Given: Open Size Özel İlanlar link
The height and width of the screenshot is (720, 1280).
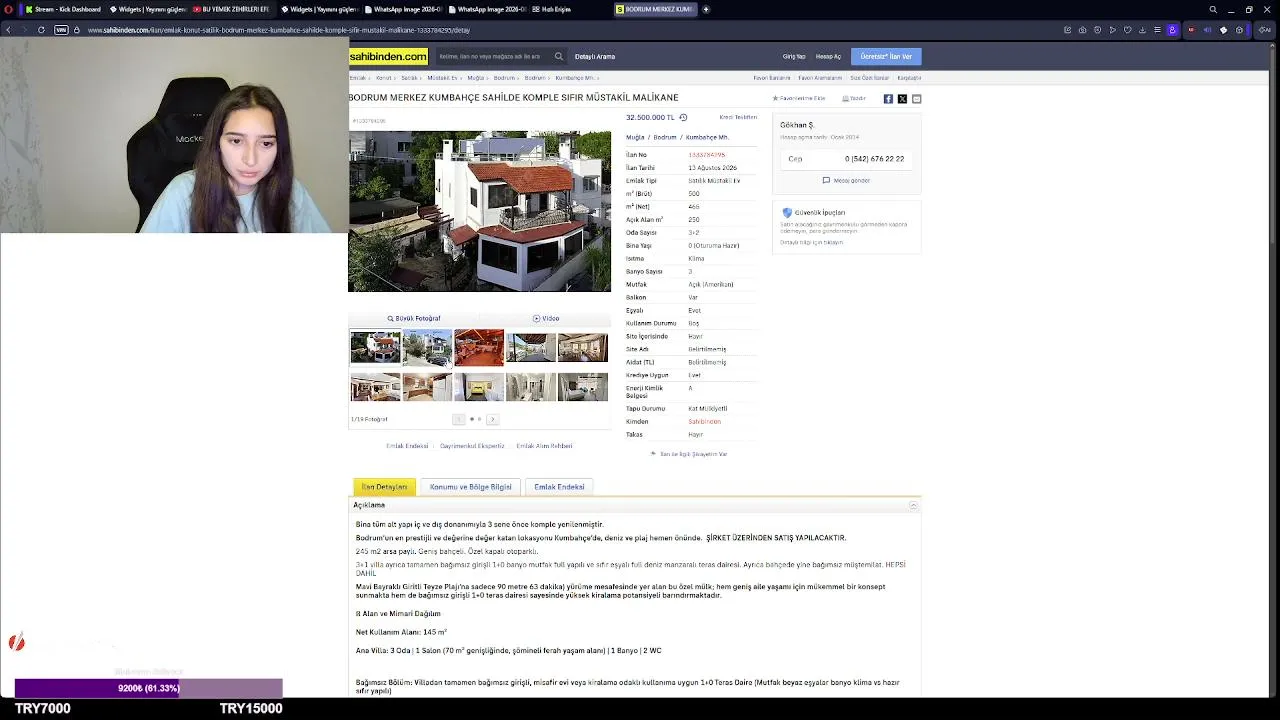Looking at the screenshot, I should [869, 78].
